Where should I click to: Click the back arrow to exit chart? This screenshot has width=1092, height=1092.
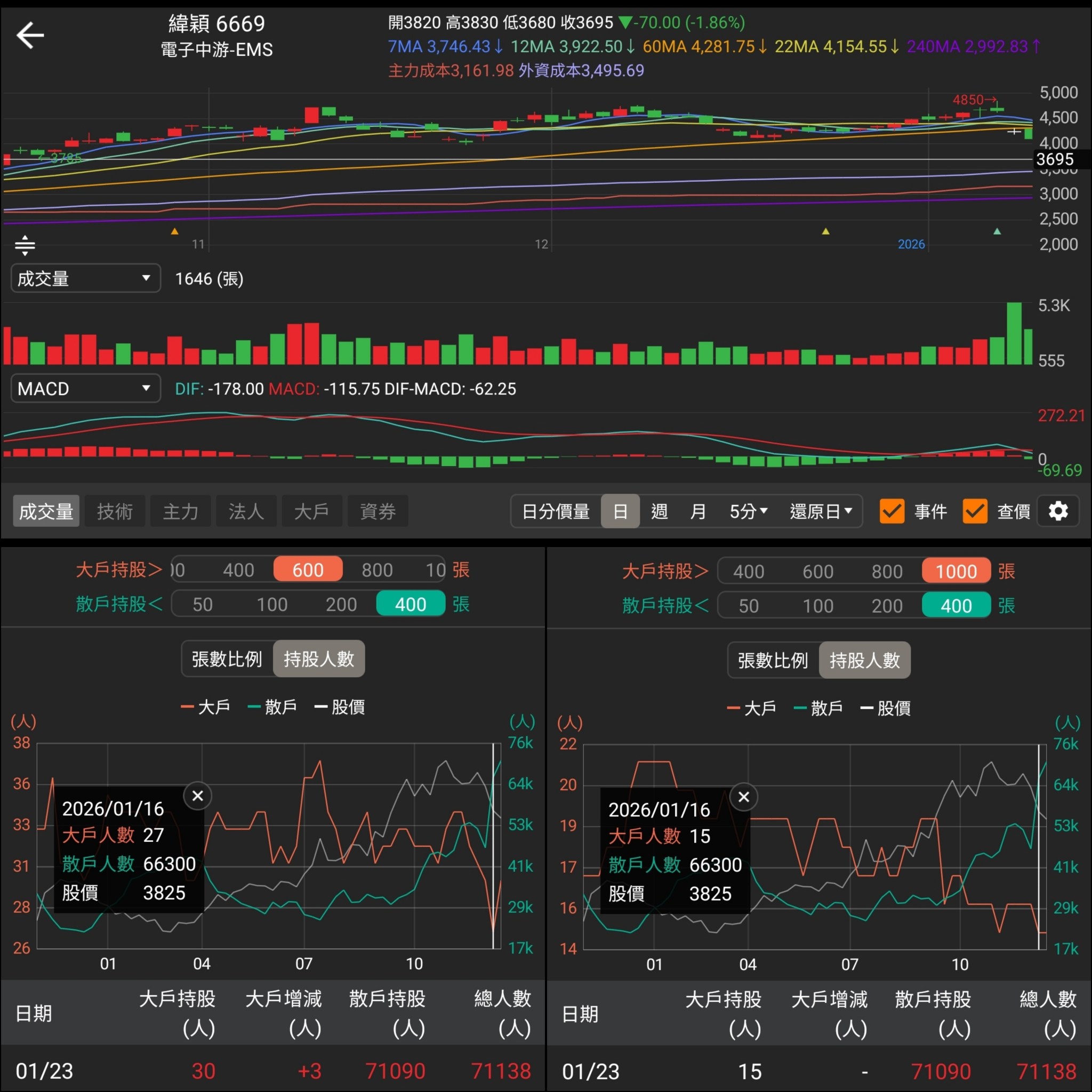29,35
